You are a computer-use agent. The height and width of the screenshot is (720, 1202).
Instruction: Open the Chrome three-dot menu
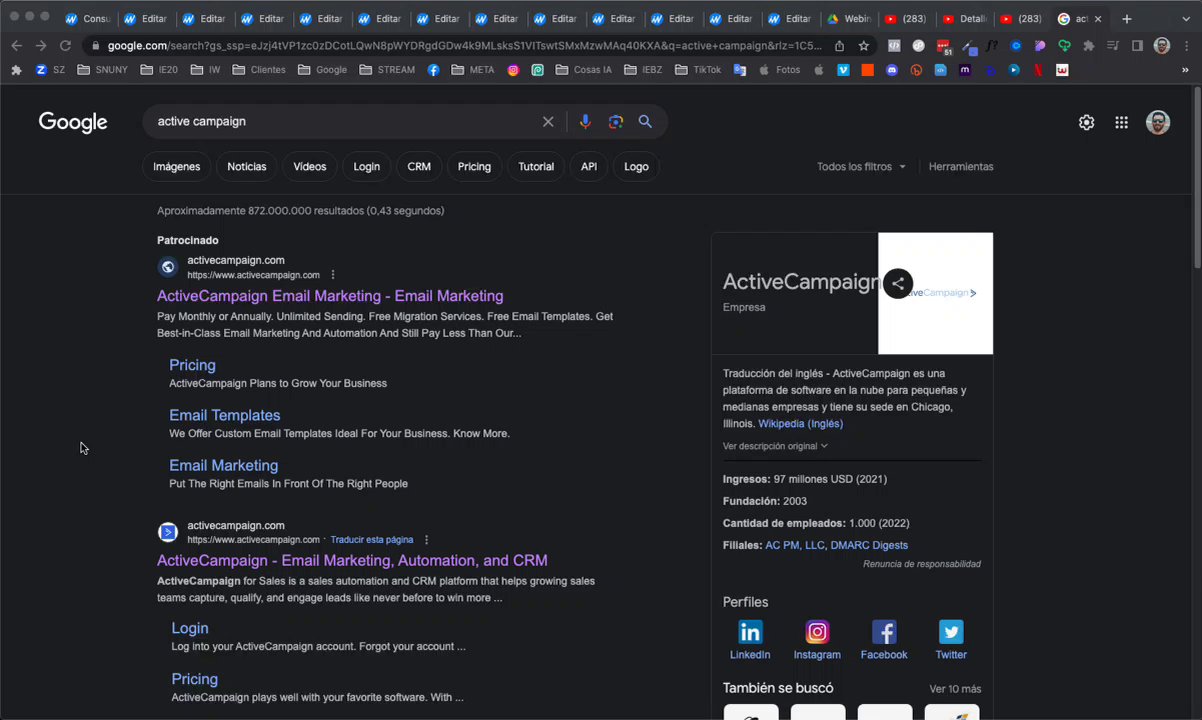point(1186,45)
